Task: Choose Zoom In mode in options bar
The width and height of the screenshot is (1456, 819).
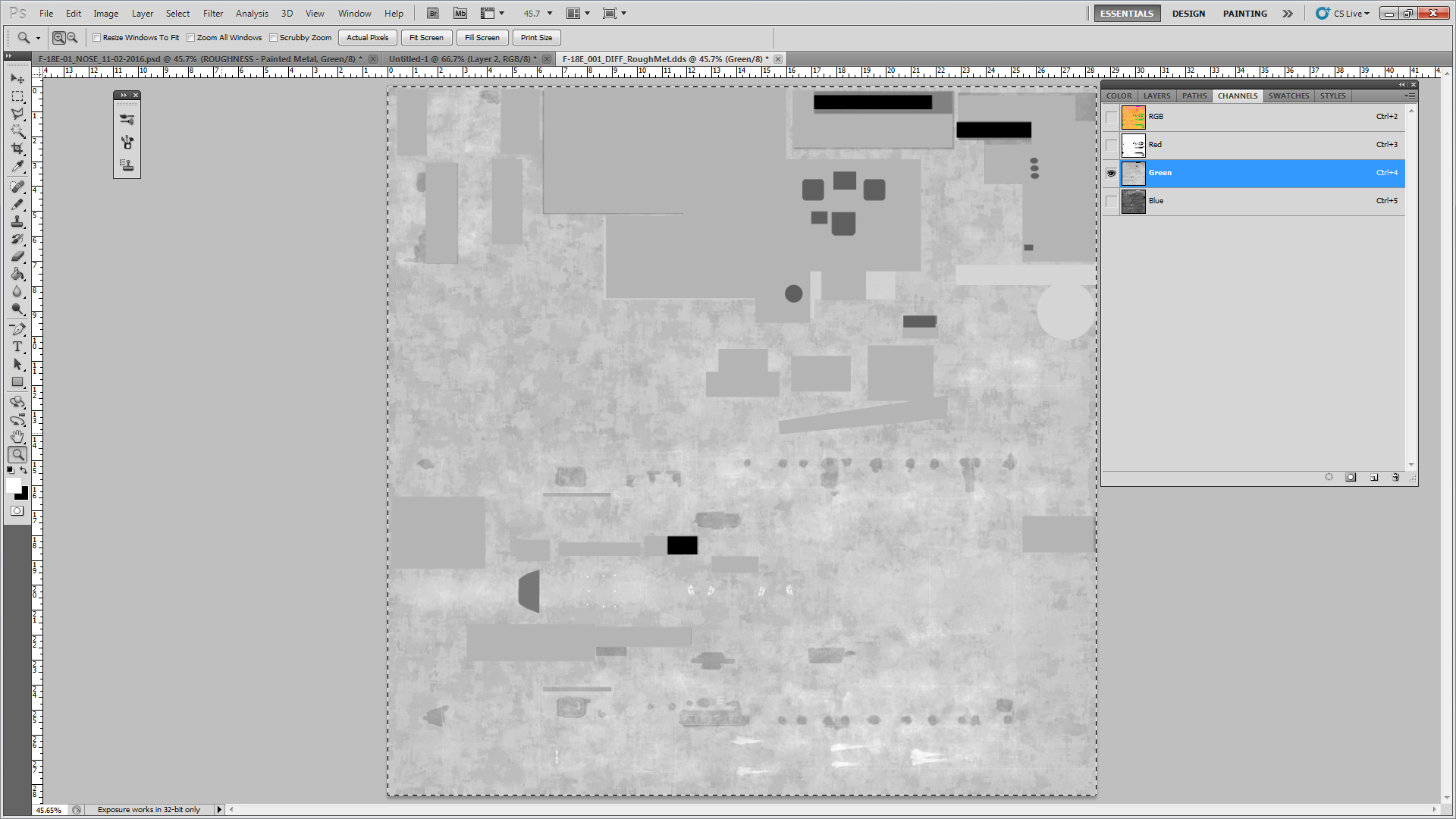Action: [x=58, y=37]
